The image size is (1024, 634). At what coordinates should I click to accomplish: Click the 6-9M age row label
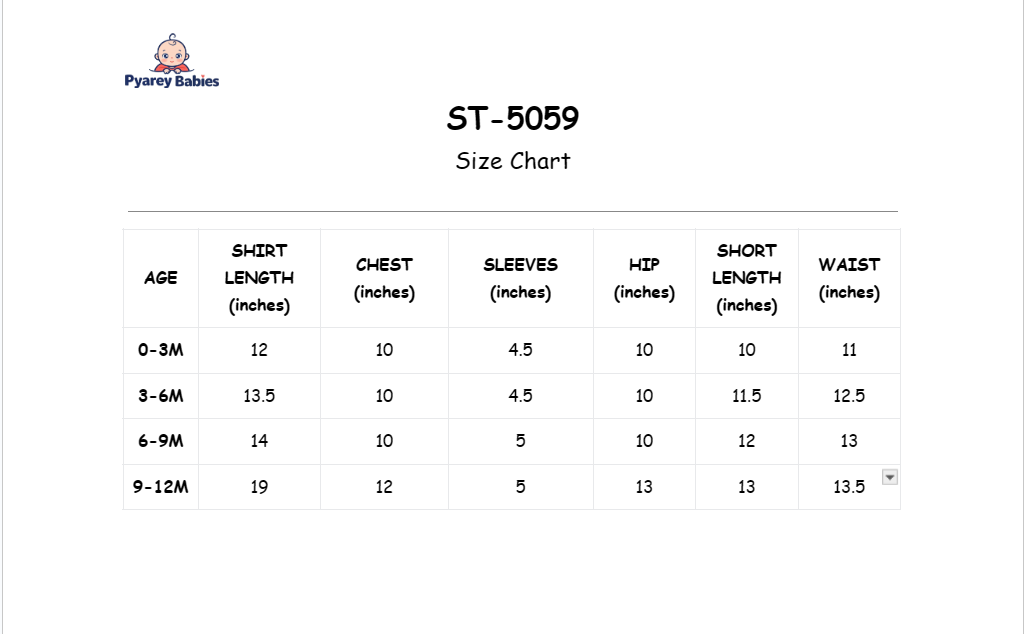coord(161,441)
